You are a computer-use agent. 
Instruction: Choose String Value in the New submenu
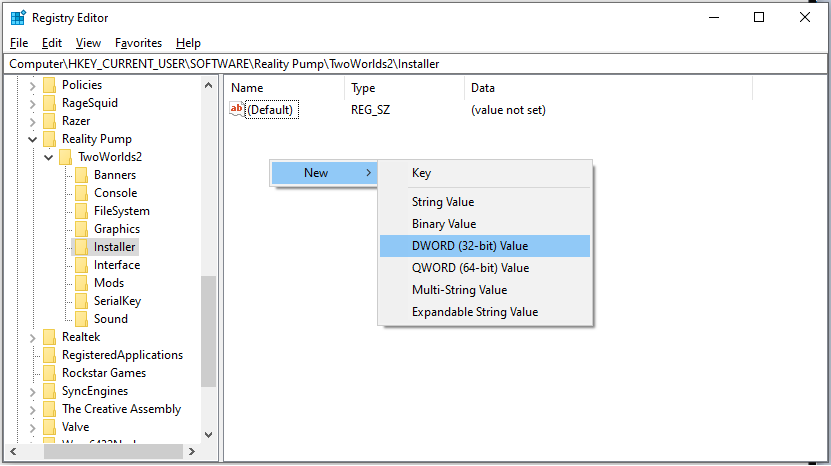(443, 202)
